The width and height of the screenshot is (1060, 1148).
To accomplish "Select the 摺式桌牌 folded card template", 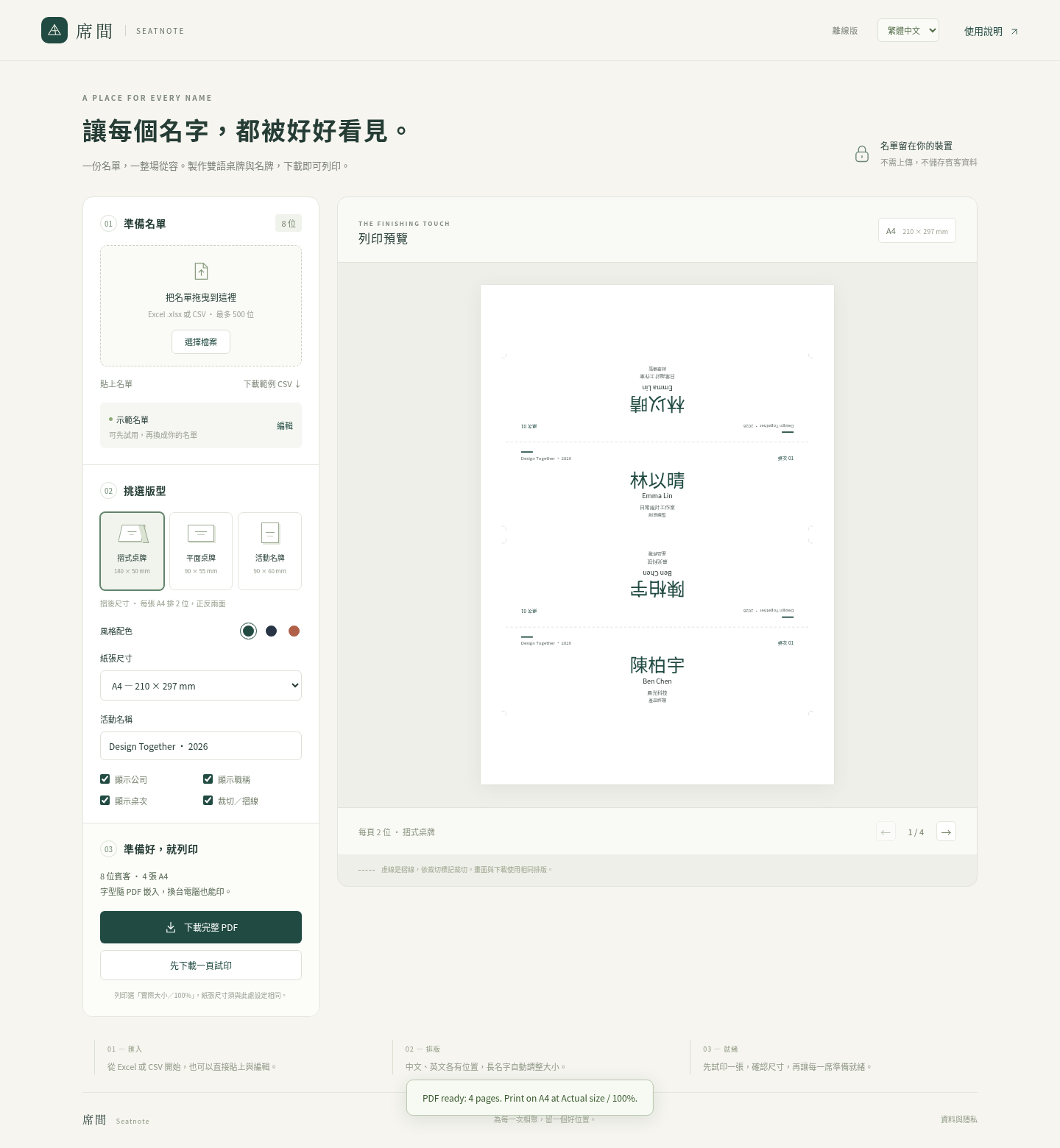I will click(132, 551).
